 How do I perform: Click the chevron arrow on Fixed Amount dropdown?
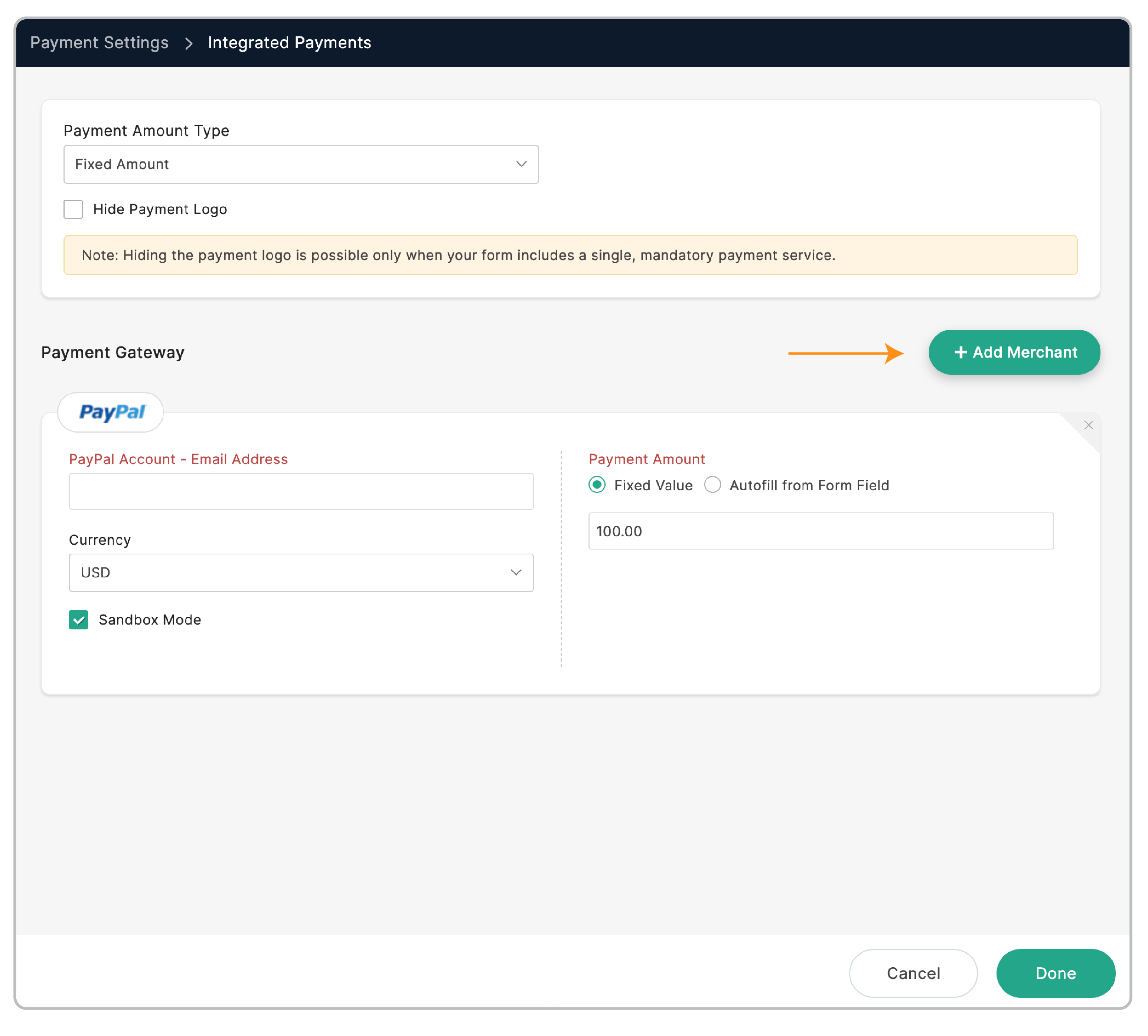tap(521, 164)
